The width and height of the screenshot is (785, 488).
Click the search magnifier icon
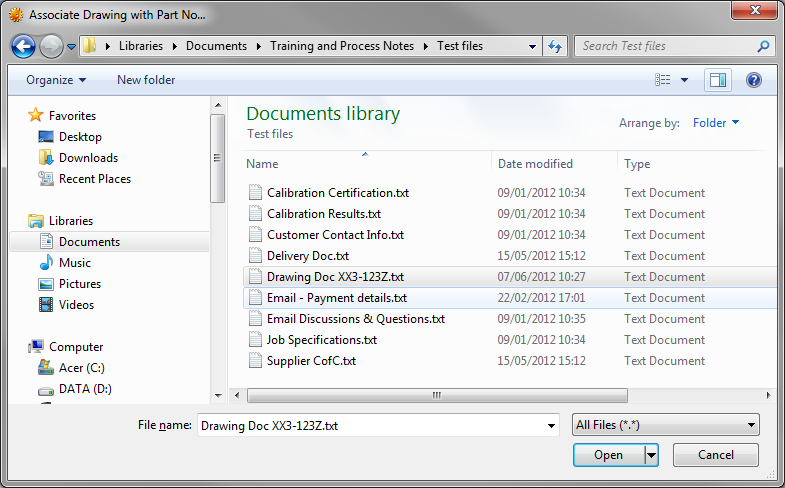click(763, 46)
